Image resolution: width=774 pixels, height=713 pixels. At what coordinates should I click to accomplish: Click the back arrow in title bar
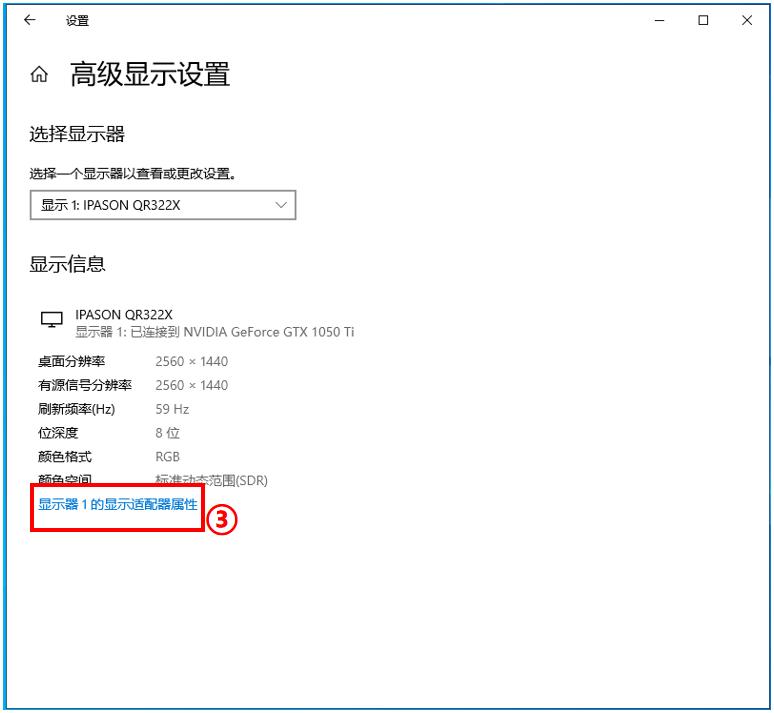[30, 20]
